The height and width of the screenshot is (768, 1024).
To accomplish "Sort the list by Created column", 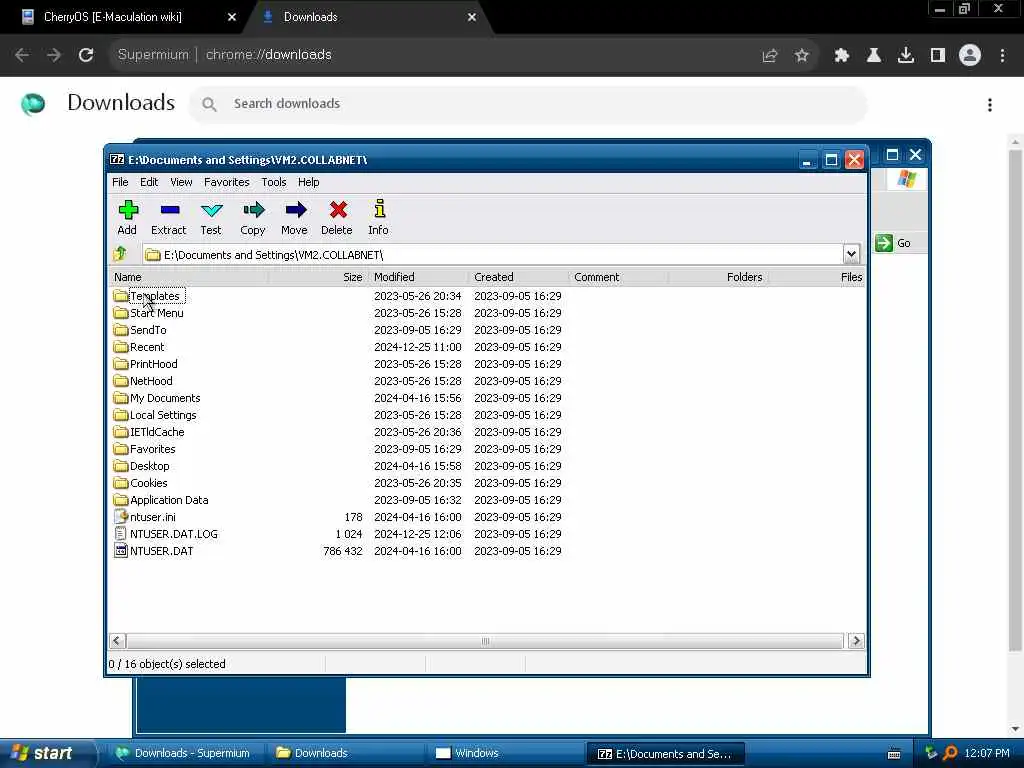I will (519, 277).
